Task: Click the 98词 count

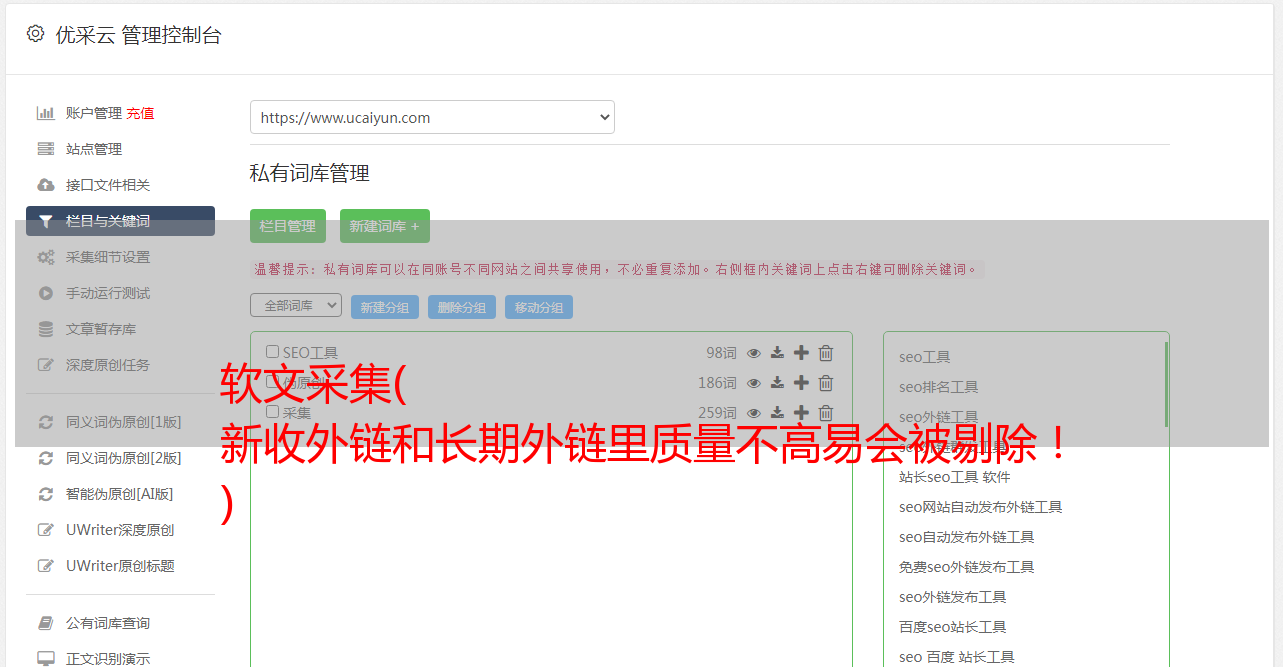Action: tap(721, 353)
